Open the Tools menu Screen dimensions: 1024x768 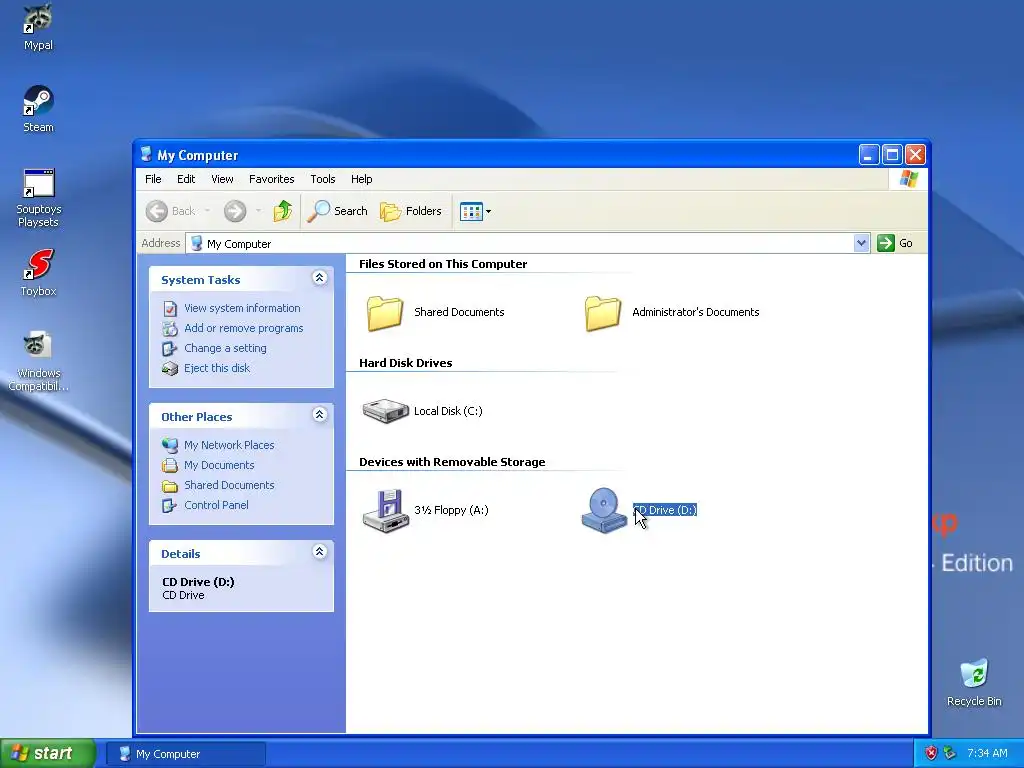(323, 179)
